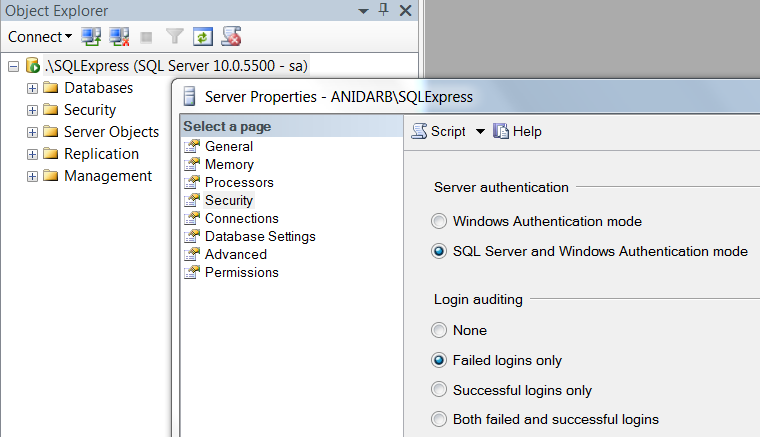Image resolution: width=760 pixels, height=437 pixels.
Task: Click the Connect Object Explorer icon
Action: [x=92, y=37]
